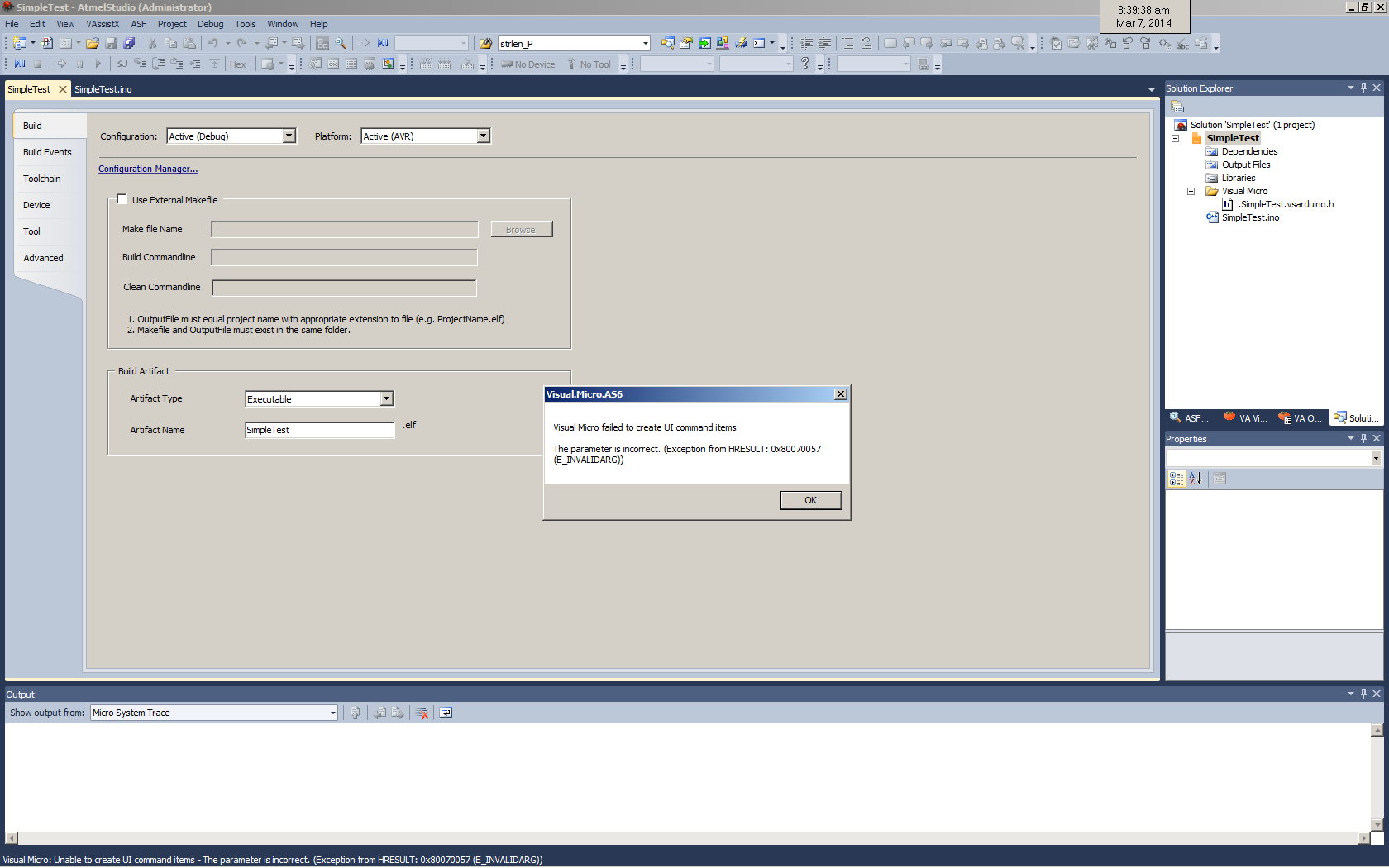Image resolution: width=1389 pixels, height=868 pixels.
Task: Toggle word wrap in Output panel
Action: click(x=446, y=713)
